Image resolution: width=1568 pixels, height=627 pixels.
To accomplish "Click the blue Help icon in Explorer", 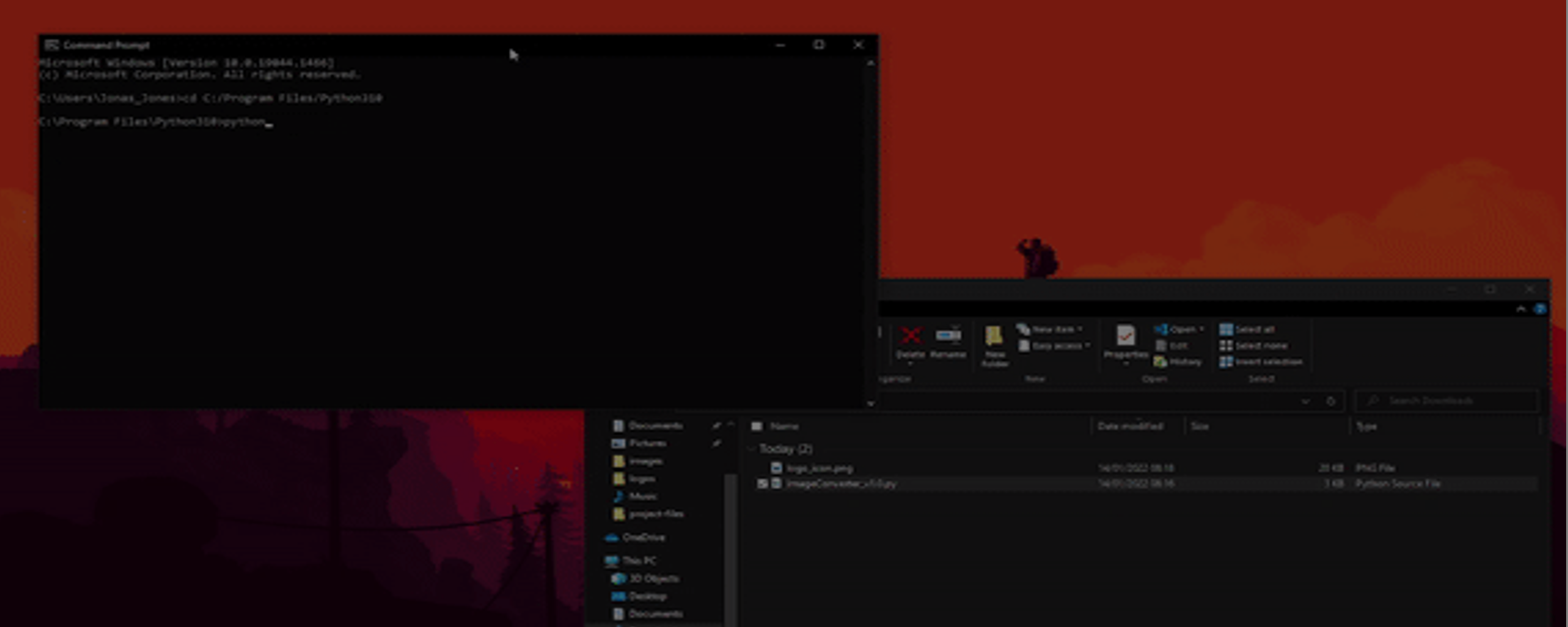I will pos(1539,309).
